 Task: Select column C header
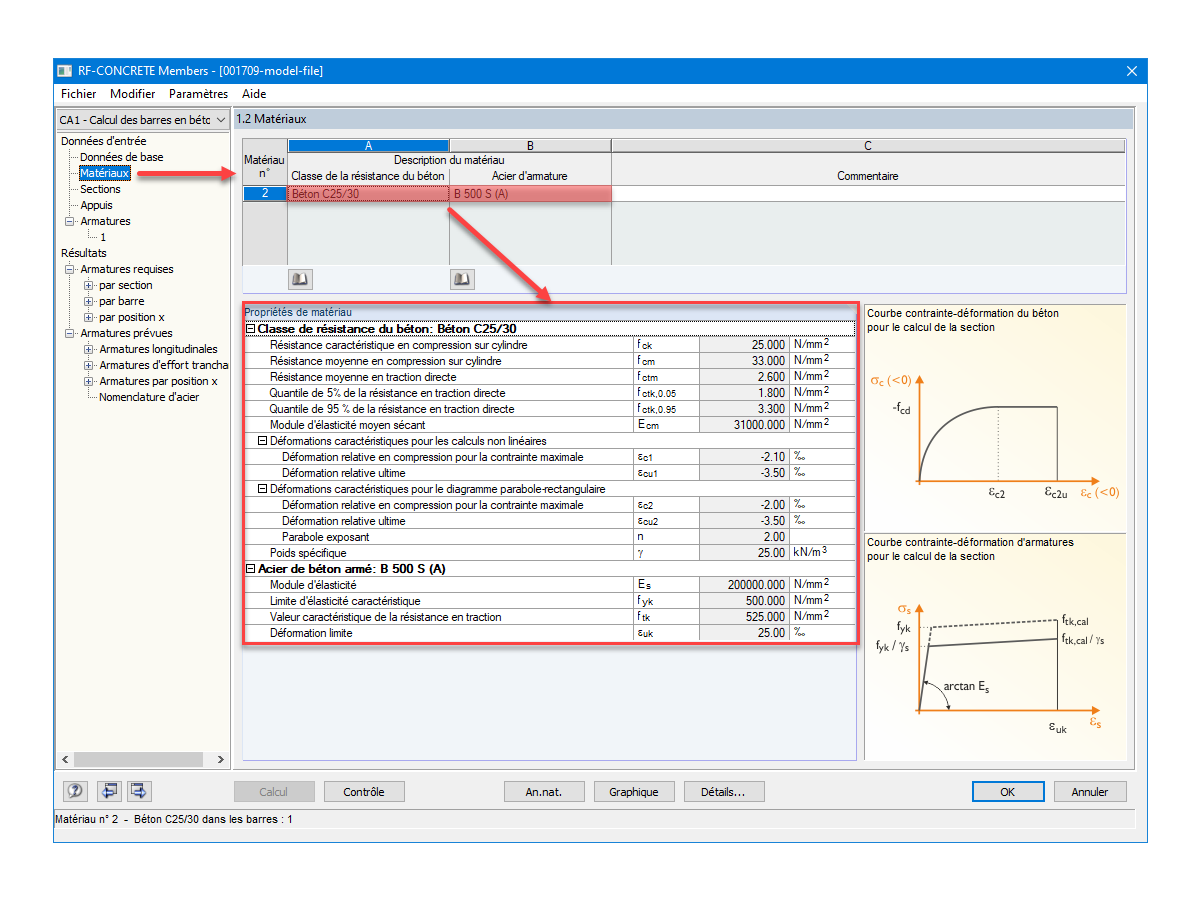pyautogui.click(x=868, y=146)
